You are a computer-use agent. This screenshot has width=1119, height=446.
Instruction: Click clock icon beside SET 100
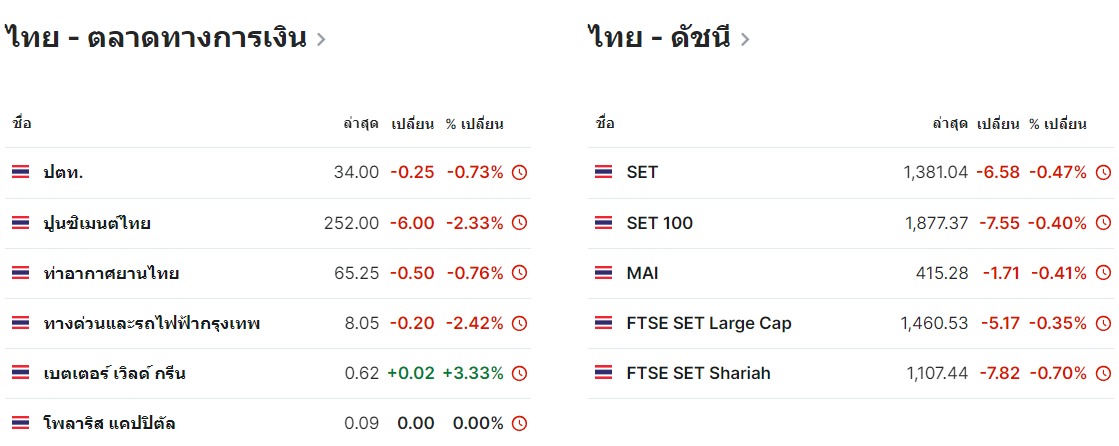pyautogui.click(x=1102, y=223)
